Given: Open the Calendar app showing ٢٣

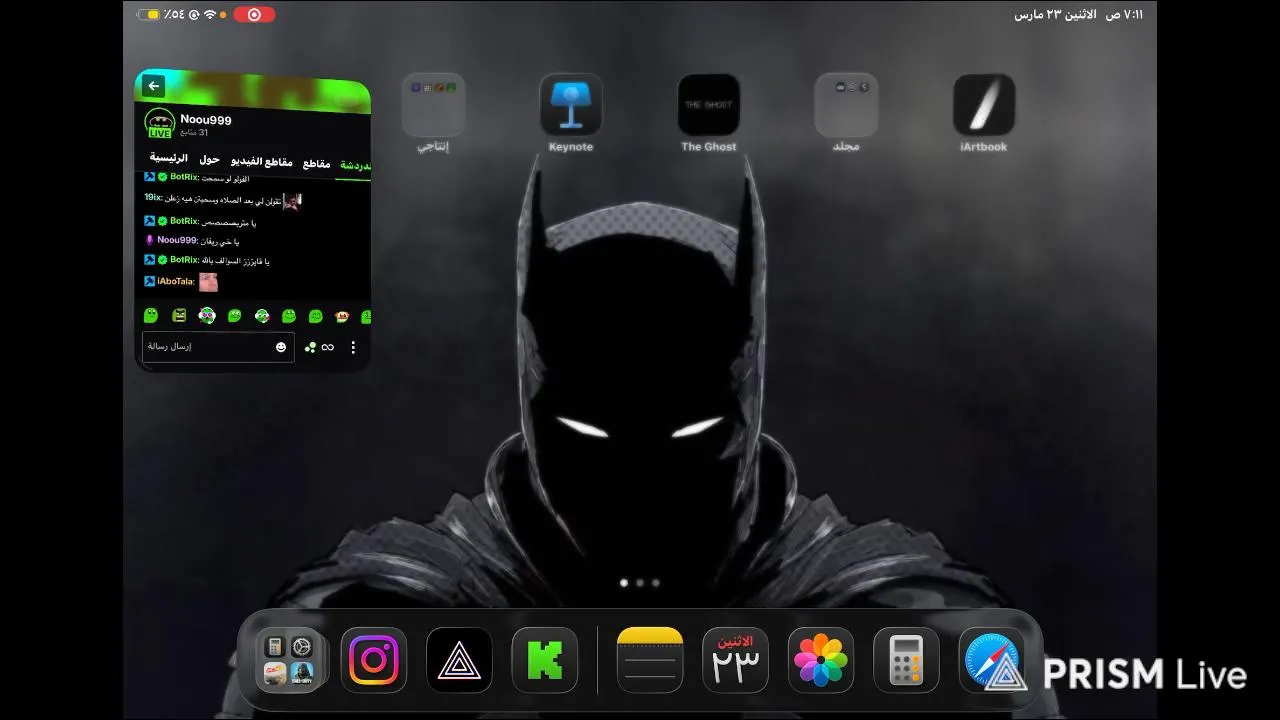Looking at the screenshot, I should click(x=736, y=660).
